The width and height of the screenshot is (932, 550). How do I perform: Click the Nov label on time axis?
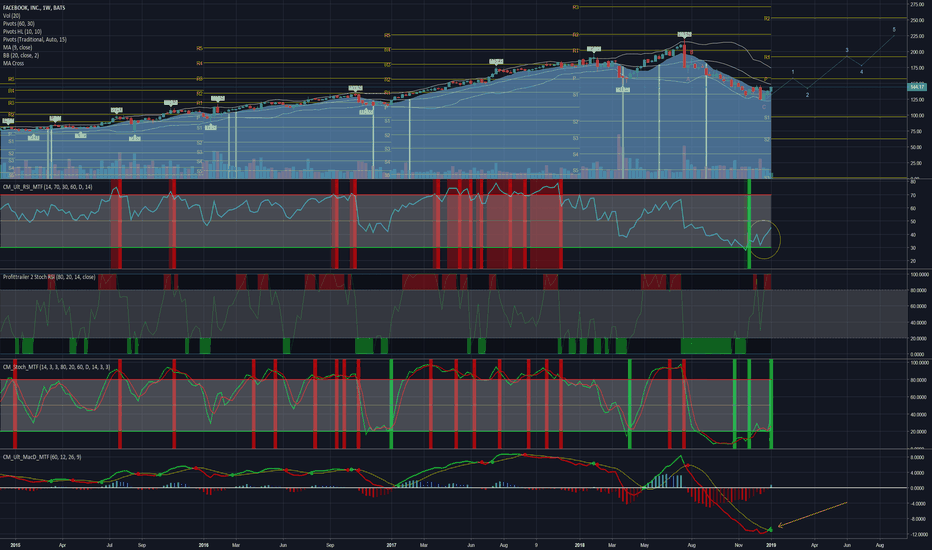(738, 545)
